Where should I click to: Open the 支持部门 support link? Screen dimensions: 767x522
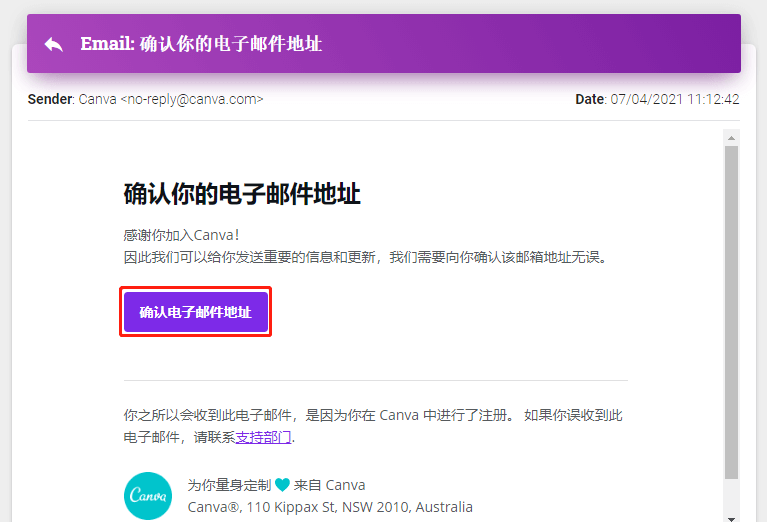click(x=264, y=437)
